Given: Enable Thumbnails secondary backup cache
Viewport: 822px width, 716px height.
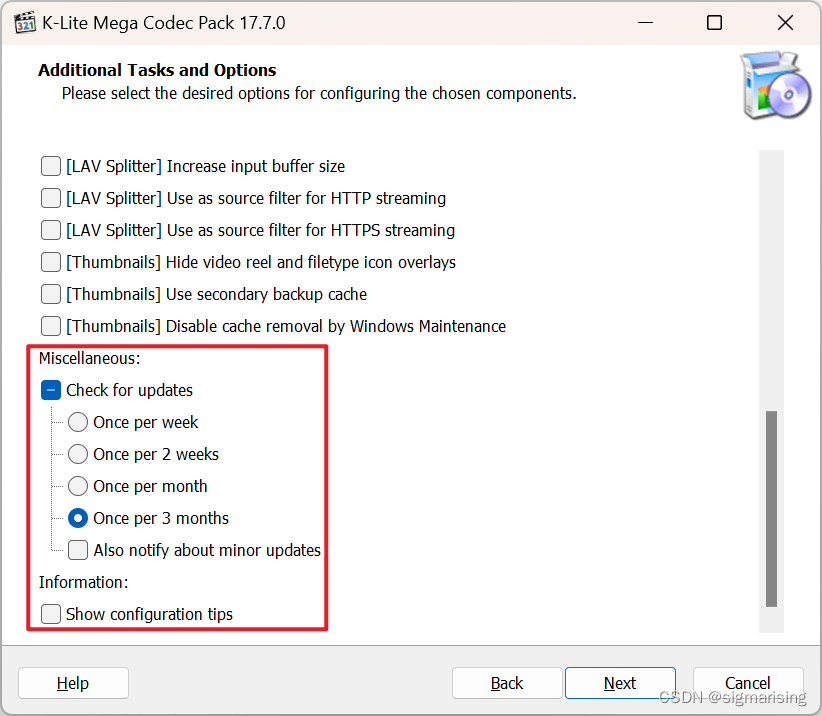Looking at the screenshot, I should click(51, 294).
